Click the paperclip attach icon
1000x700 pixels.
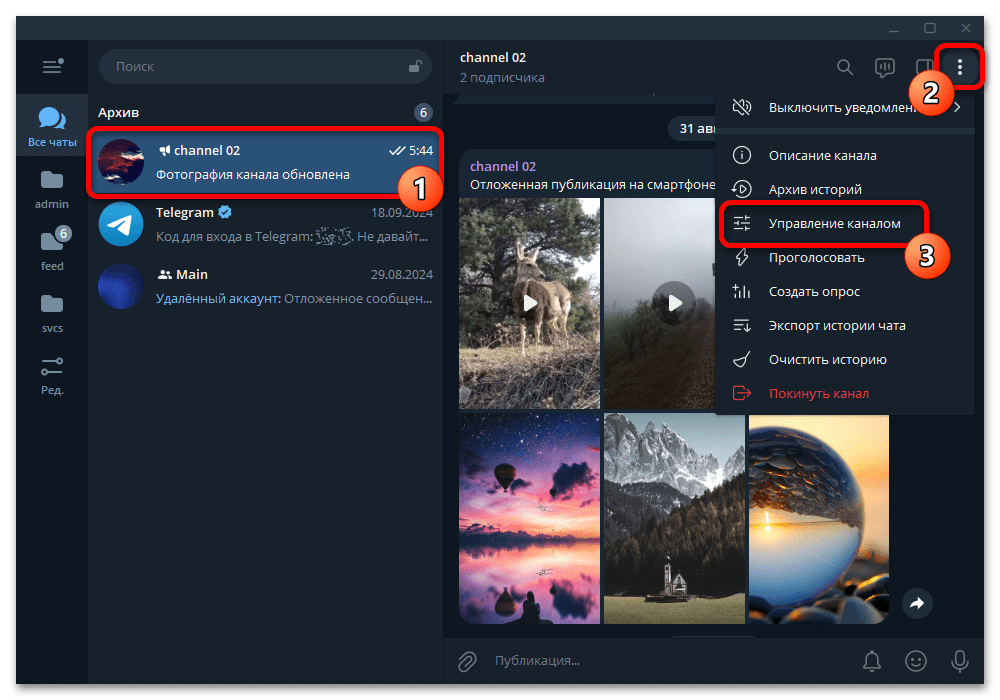[467, 661]
